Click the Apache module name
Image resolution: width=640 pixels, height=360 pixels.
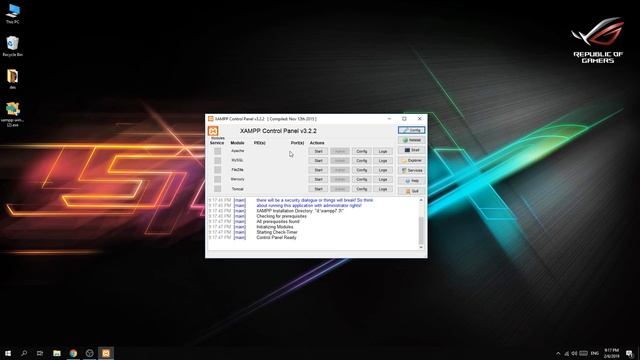238,151
